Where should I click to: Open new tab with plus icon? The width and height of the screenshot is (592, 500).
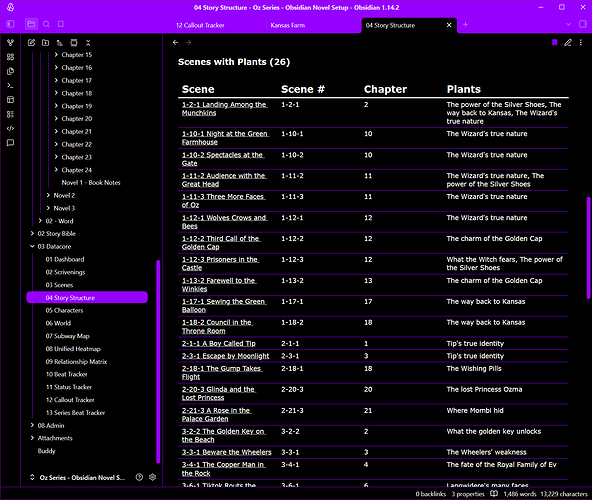[x=465, y=25]
